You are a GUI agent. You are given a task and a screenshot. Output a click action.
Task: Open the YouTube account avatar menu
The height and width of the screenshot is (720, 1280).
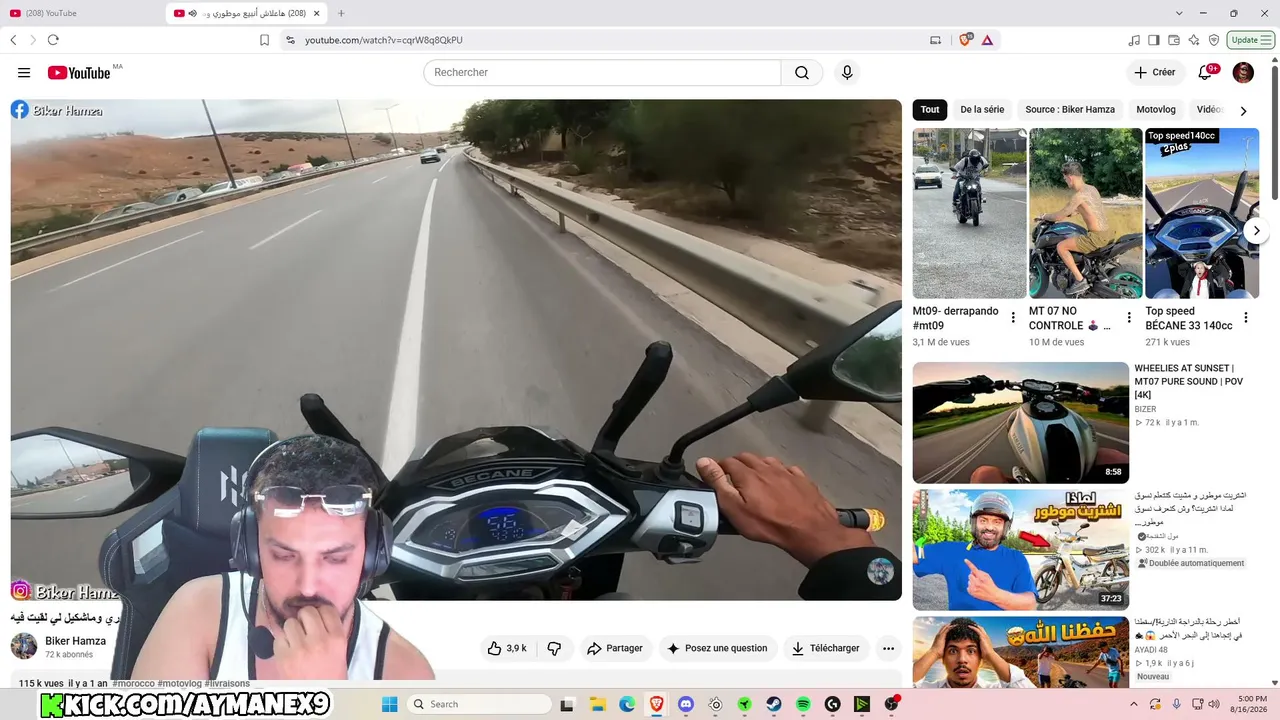pyautogui.click(x=1243, y=72)
